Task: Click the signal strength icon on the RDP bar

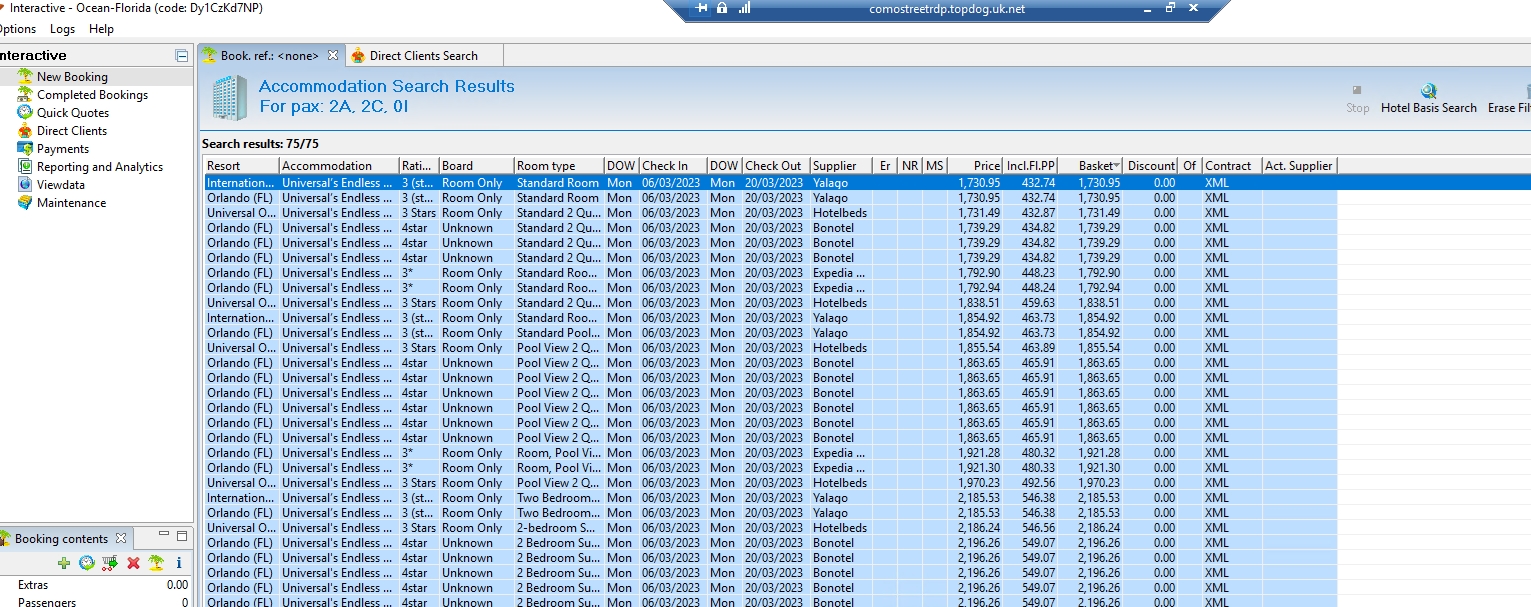Action: coord(744,8)
